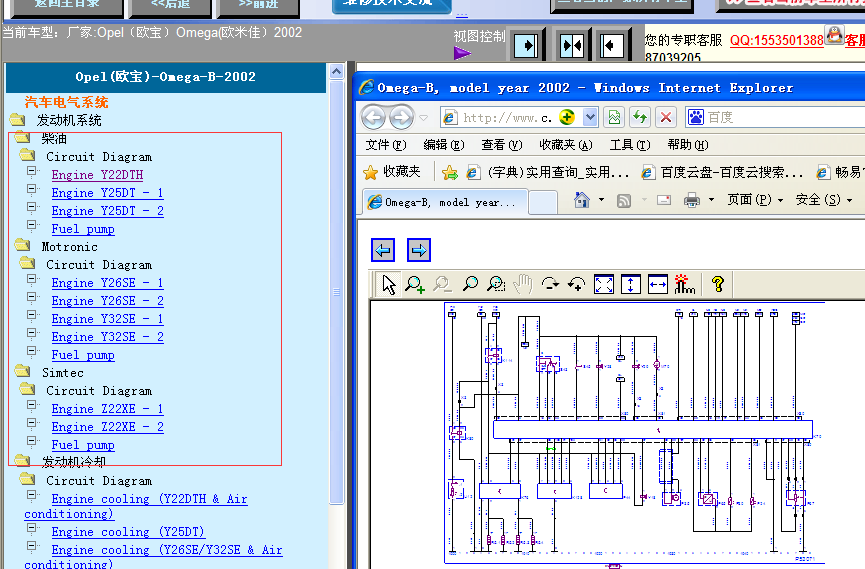Click the IE home icon
Image resolution: width=865 pixels, height=569 pixels.
tap(581, 200)
